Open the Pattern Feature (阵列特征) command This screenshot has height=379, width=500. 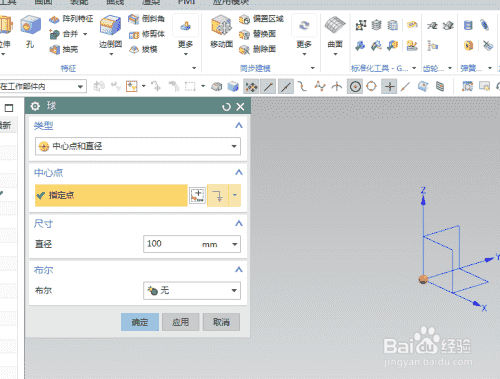[71, 19]
